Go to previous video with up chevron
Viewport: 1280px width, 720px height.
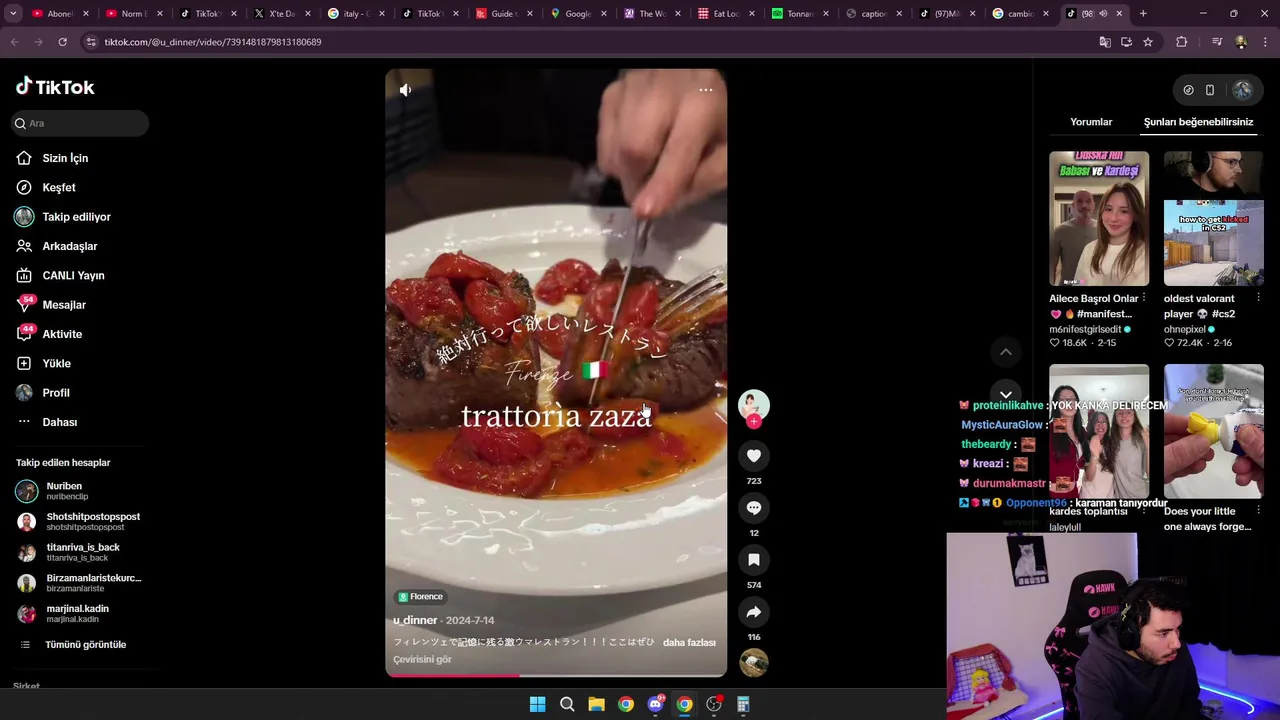pyautogui.click(x=1006, y=352)
